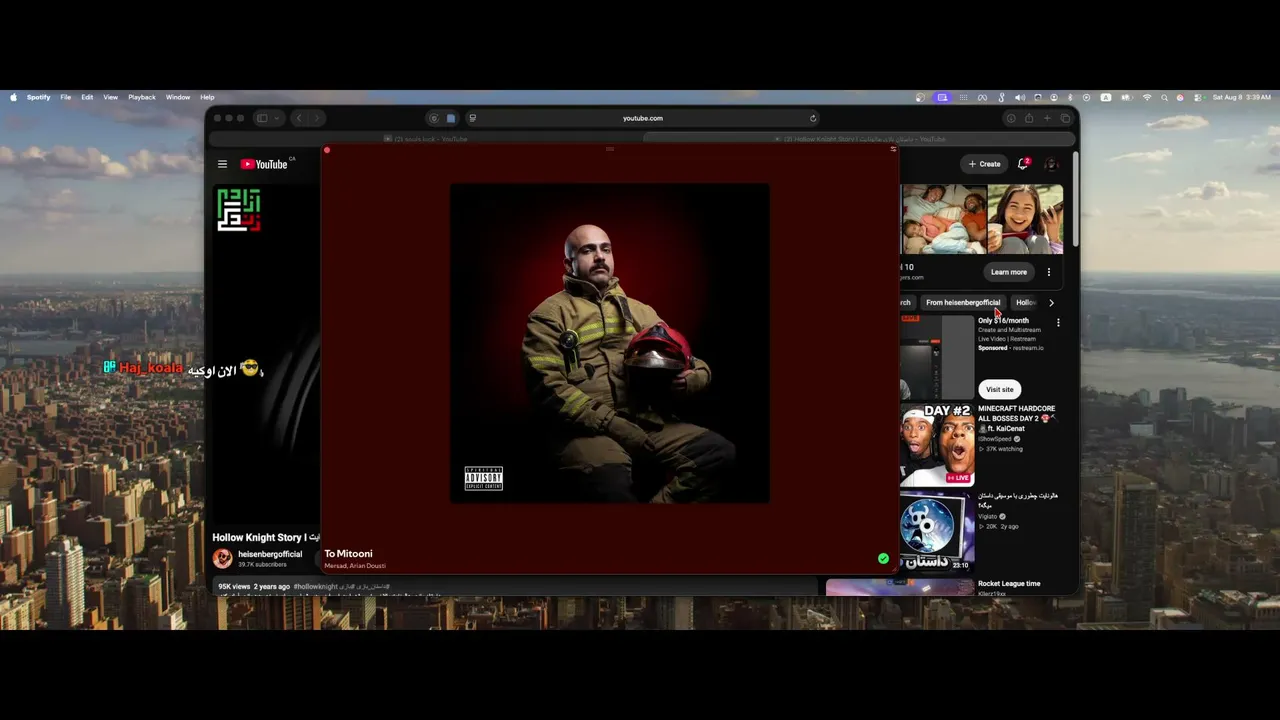Open the Playback menu
The image size is (1280, 720).
141,97
